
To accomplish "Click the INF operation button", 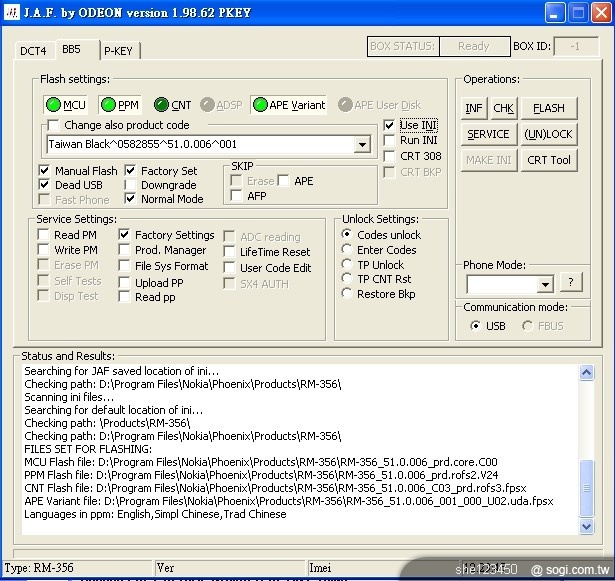I will tap(474, 108).
